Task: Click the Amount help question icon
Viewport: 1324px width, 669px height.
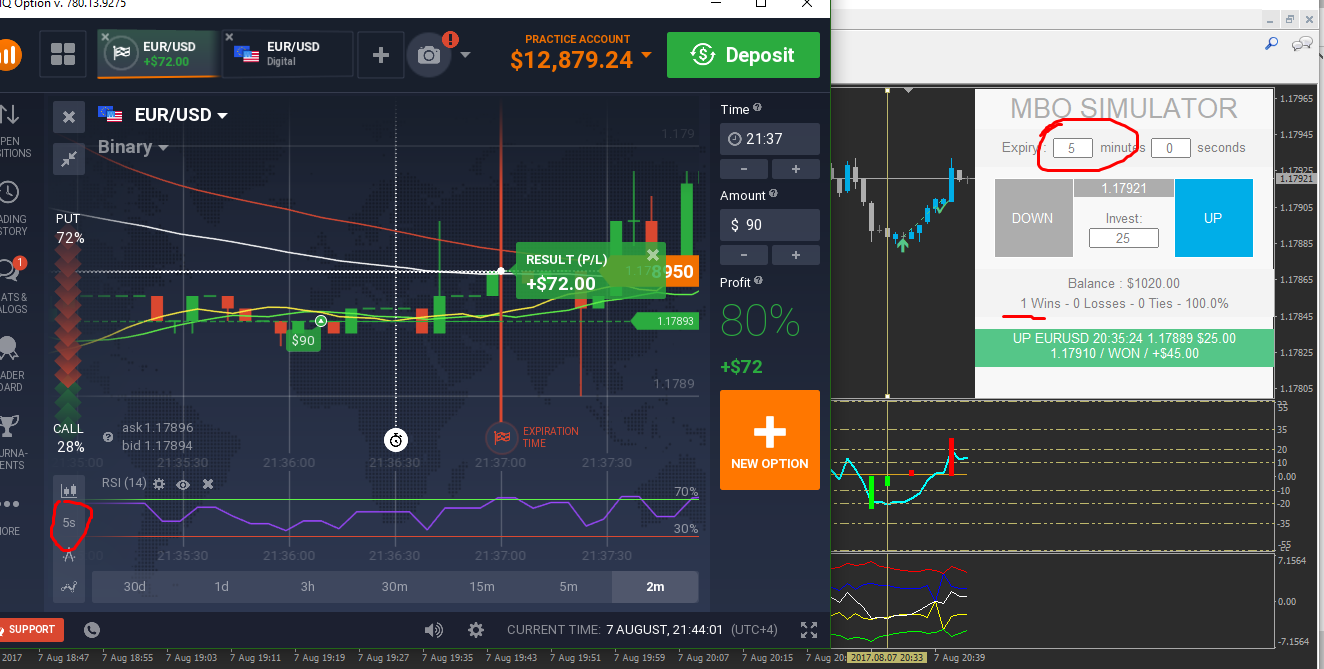Action: click(774, 194)
